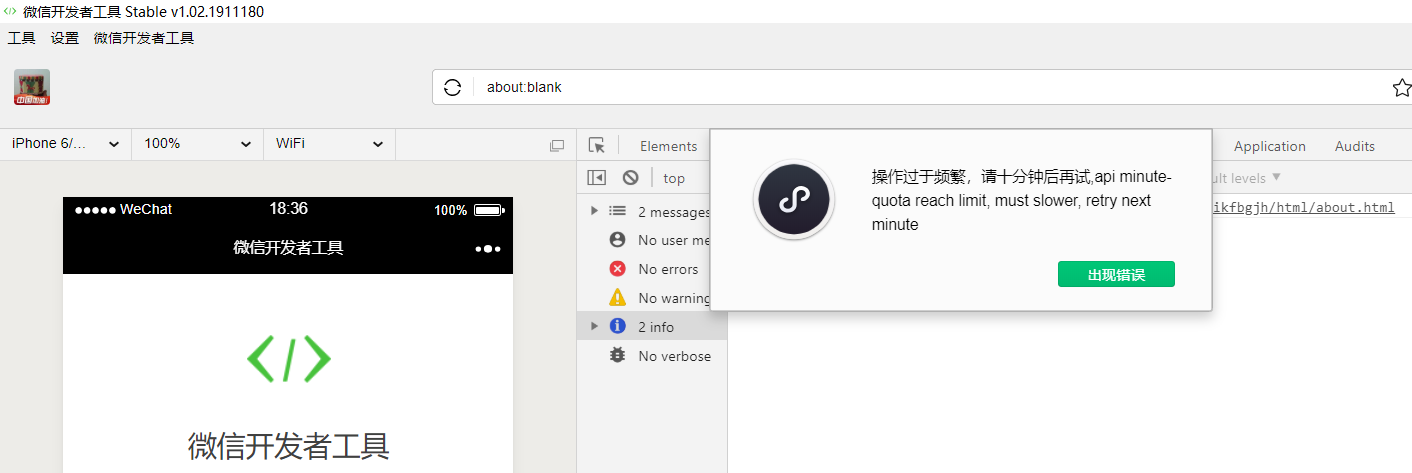Click the blue info icon
Viewport: 1412px width, 473px height.
(x=617, y=326)
